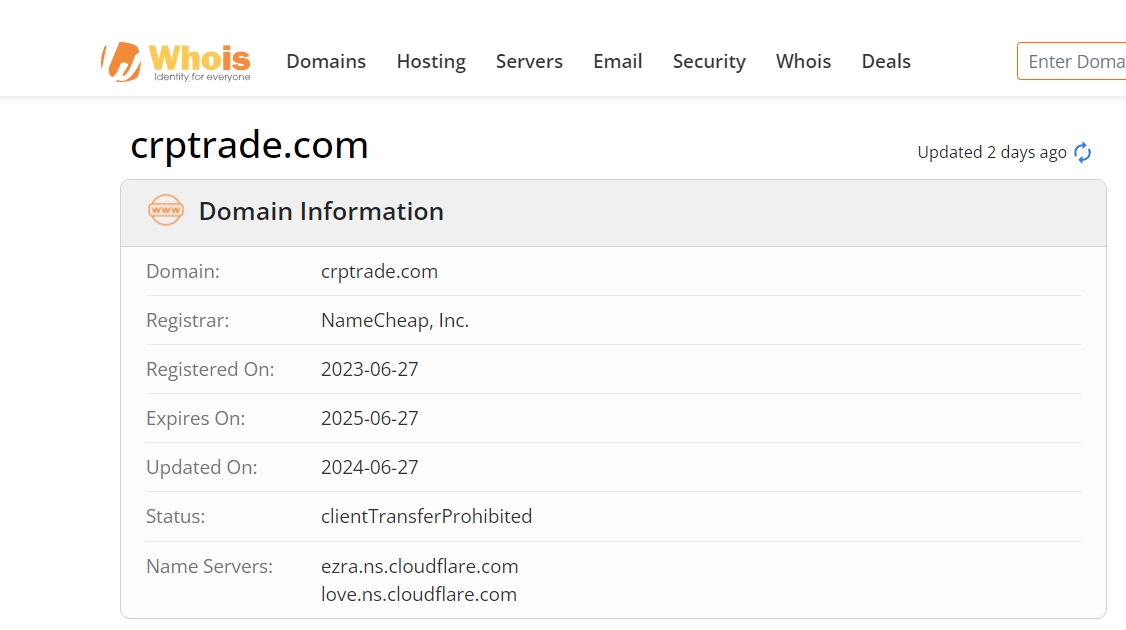Click the Registered On date 2023-06-27
The image size is (1126, 630).
tap(369, 369)
